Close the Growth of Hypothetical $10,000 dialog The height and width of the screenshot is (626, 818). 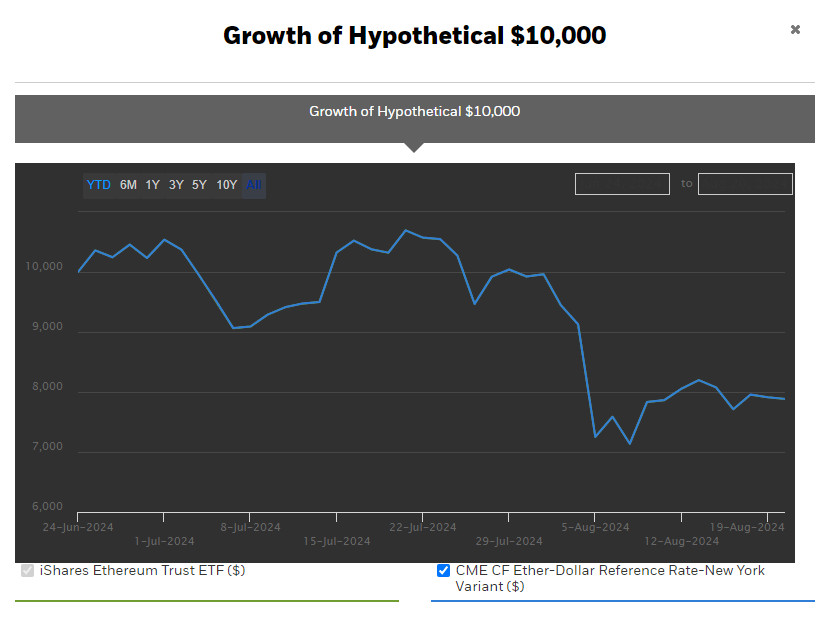point(795,30)
